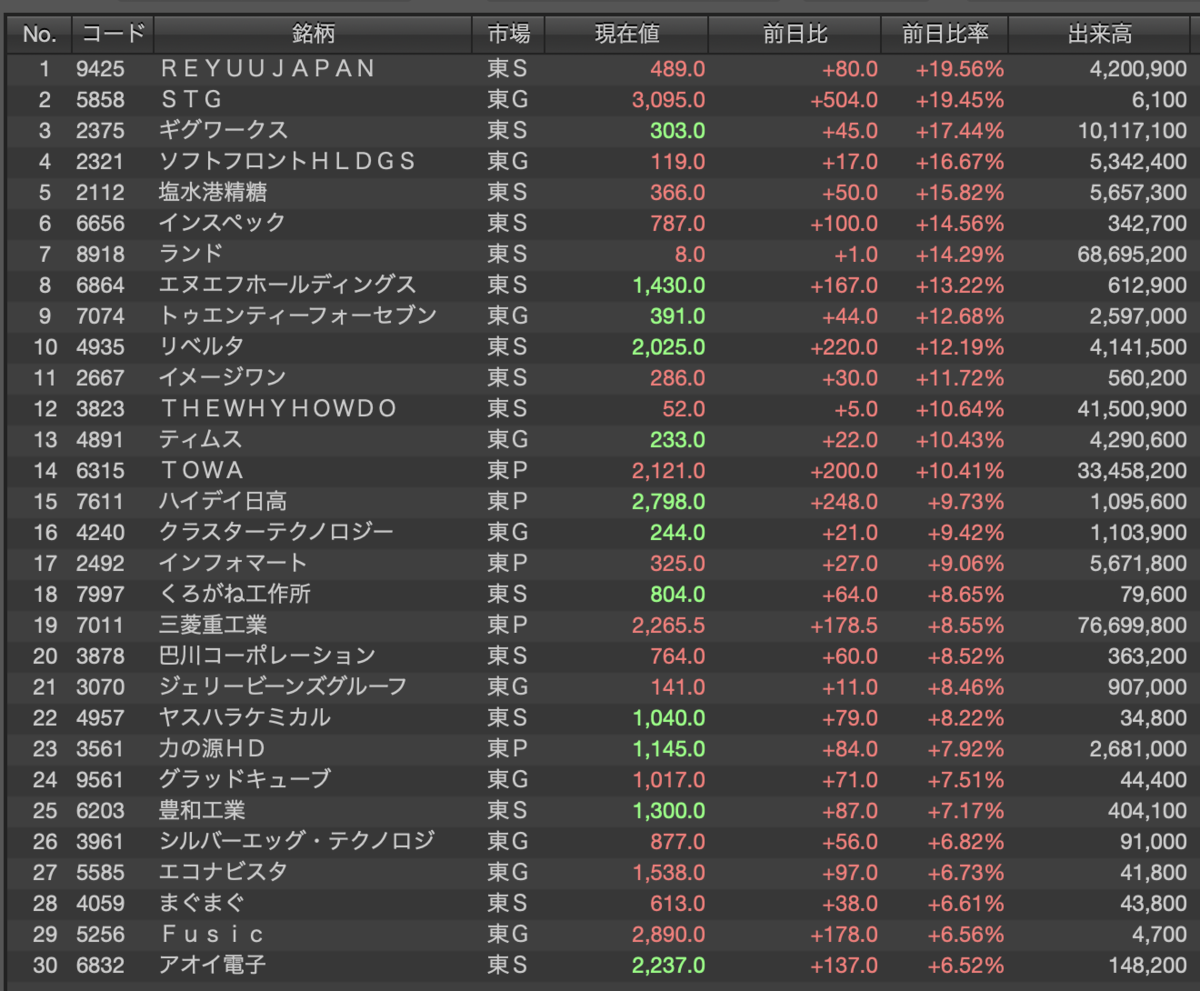This screenshot has height=991, width=1200.
Task: Select シルバーエッグ・テクノロジ stock name
Action: tap(297, 841)
